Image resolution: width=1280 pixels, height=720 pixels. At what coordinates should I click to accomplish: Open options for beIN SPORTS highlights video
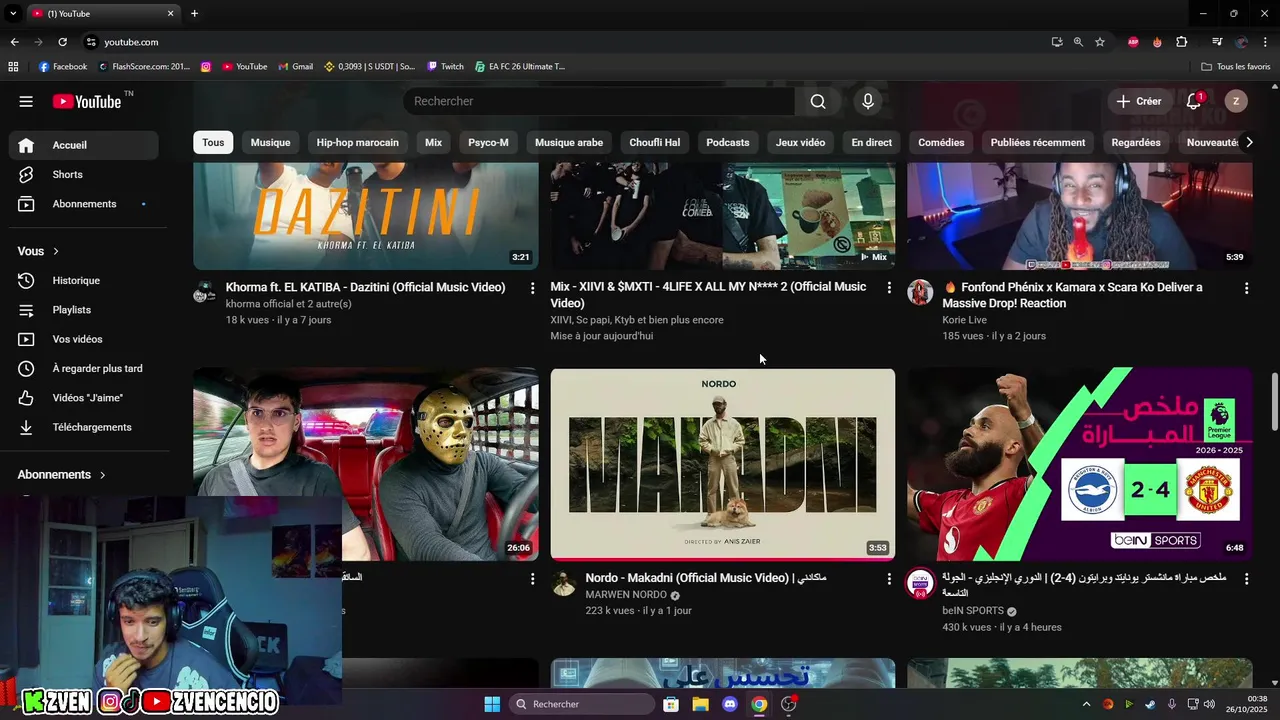coord(1246,579)
